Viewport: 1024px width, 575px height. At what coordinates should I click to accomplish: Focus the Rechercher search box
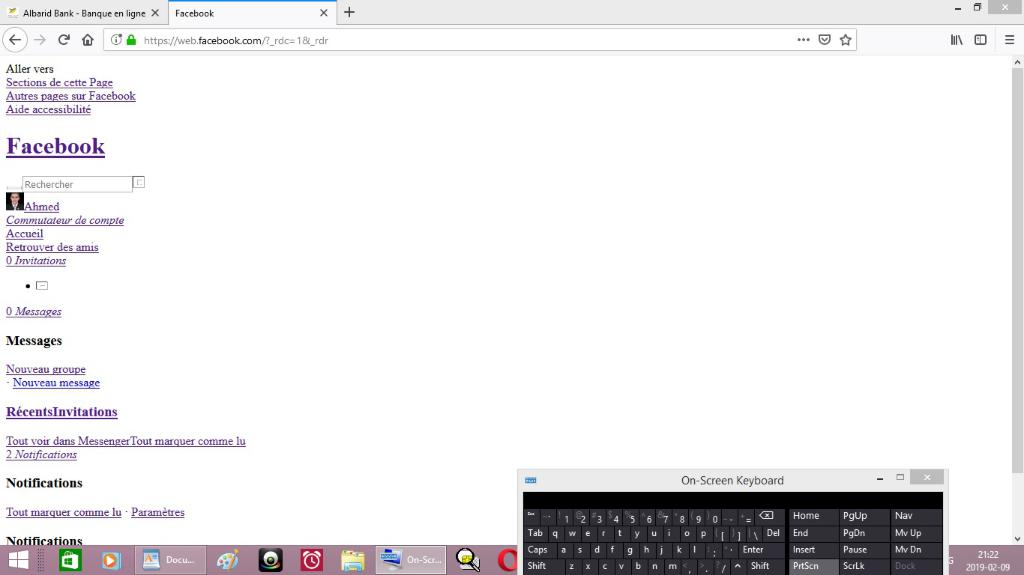(77, 184)
